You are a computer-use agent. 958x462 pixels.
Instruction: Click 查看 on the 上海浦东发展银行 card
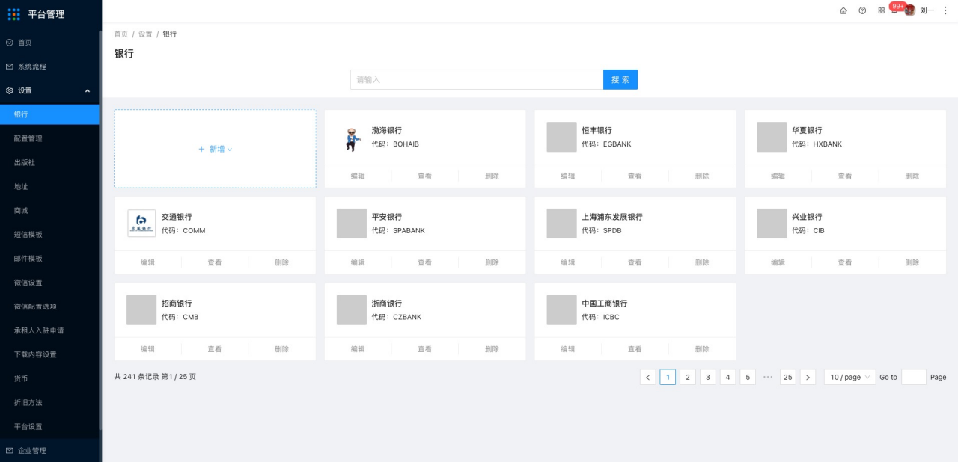(635, 262)
